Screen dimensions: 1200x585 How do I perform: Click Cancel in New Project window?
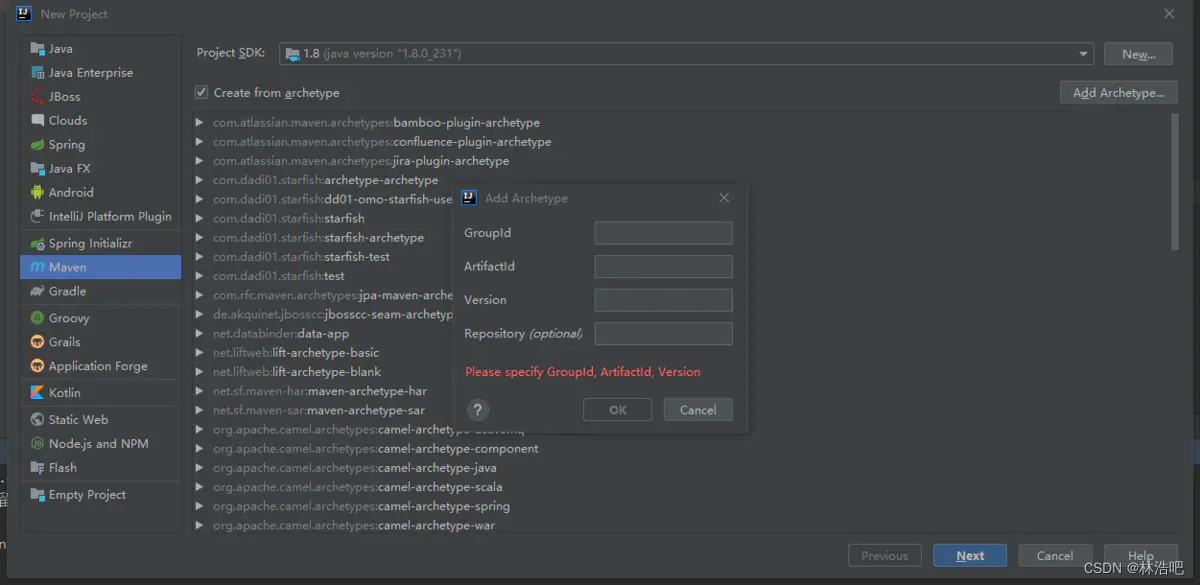pyautogui.click(x=1055, y=556)
